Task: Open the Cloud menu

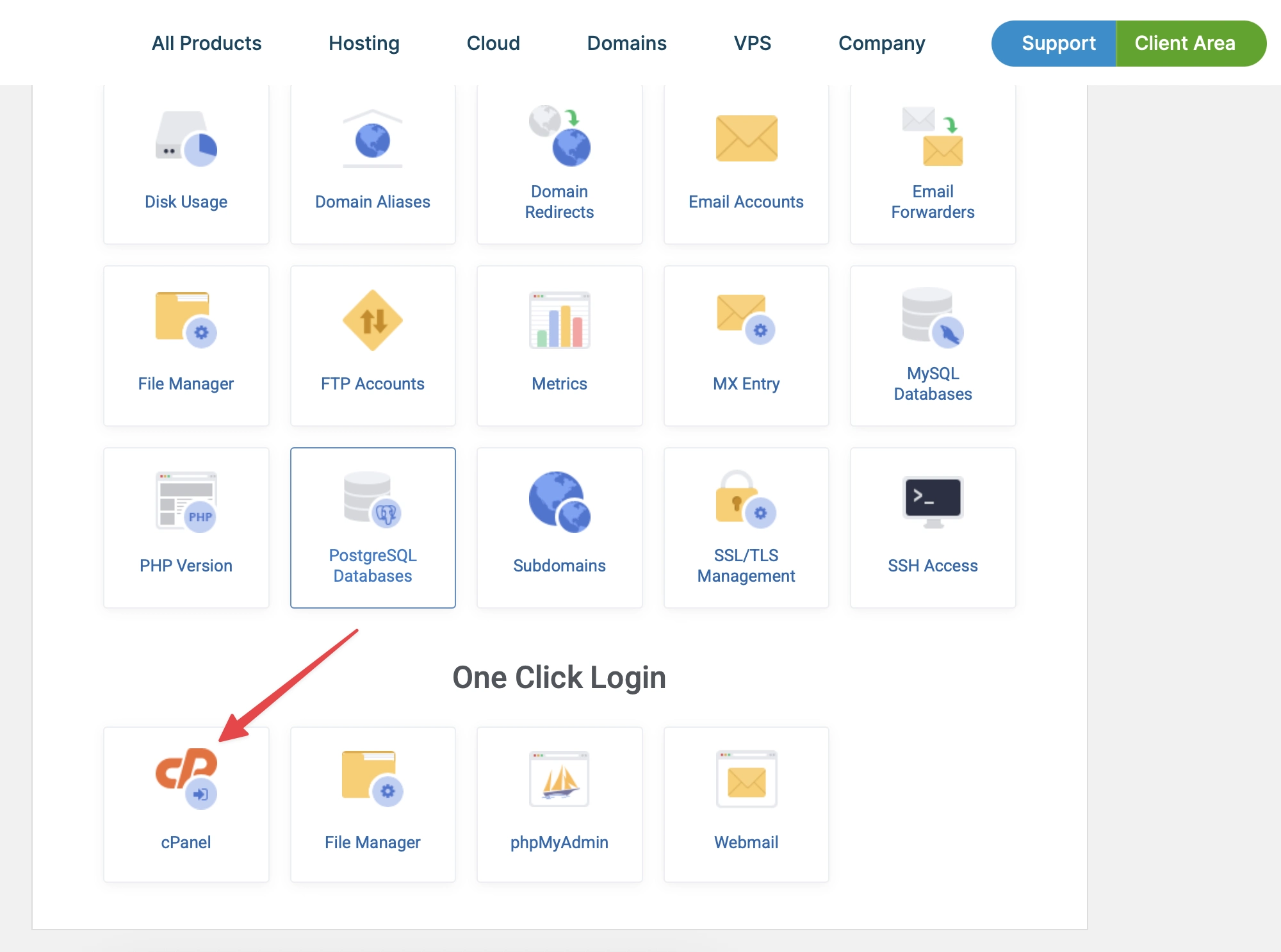Action: click(493, 43)
